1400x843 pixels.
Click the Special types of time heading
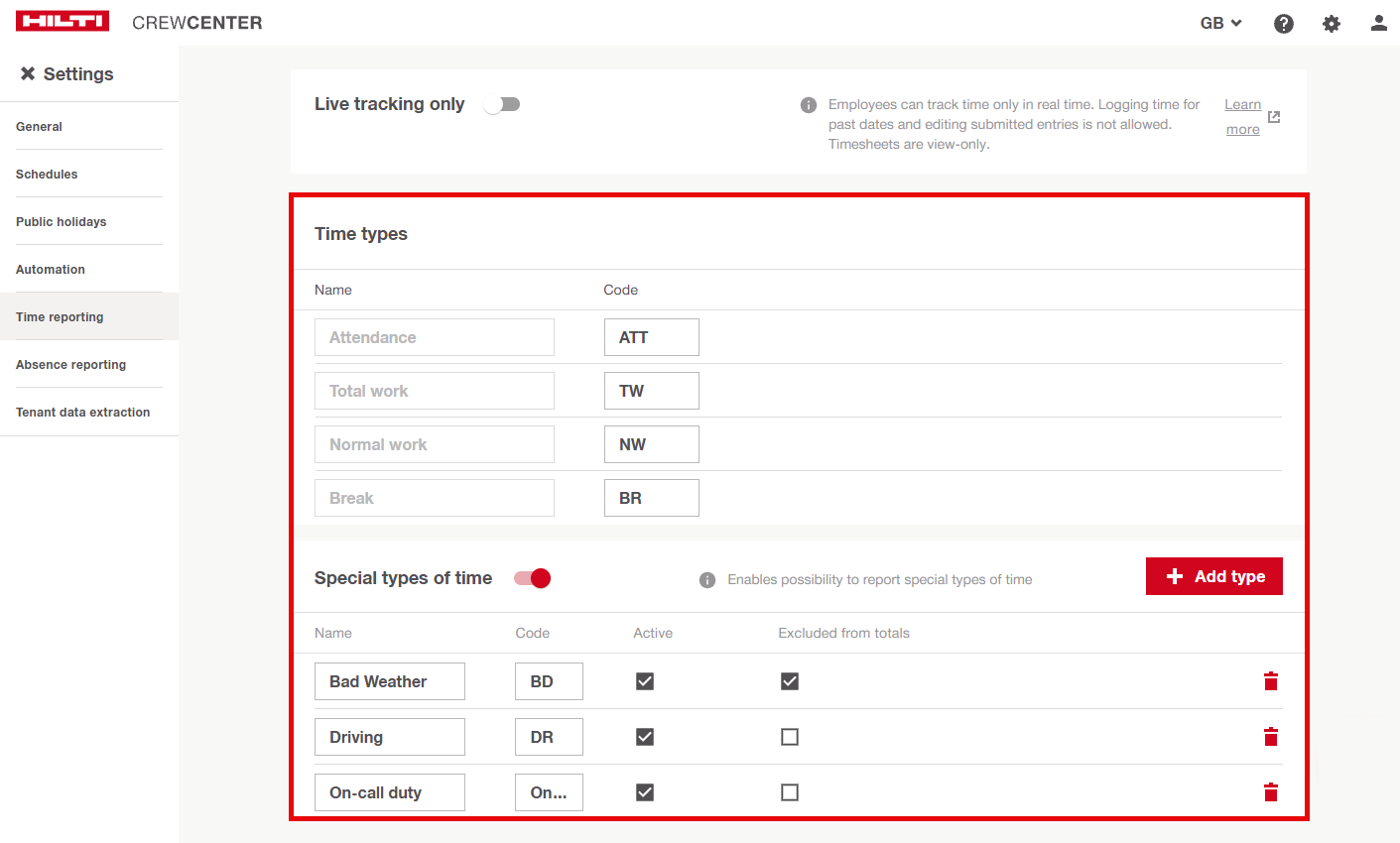point(403,578)
